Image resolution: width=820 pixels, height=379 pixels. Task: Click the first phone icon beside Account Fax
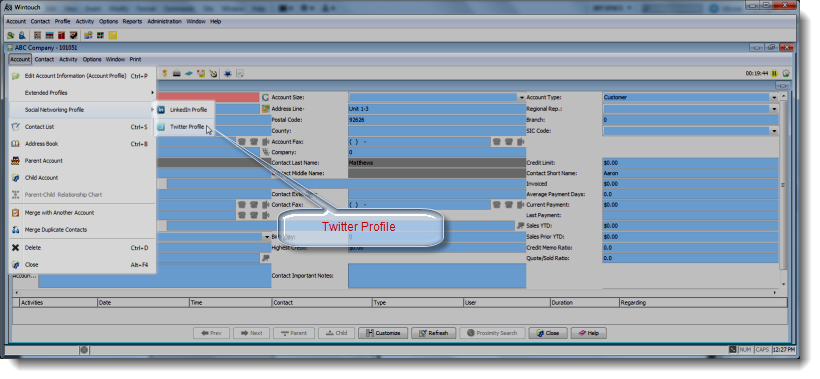[x=496, y=142]
